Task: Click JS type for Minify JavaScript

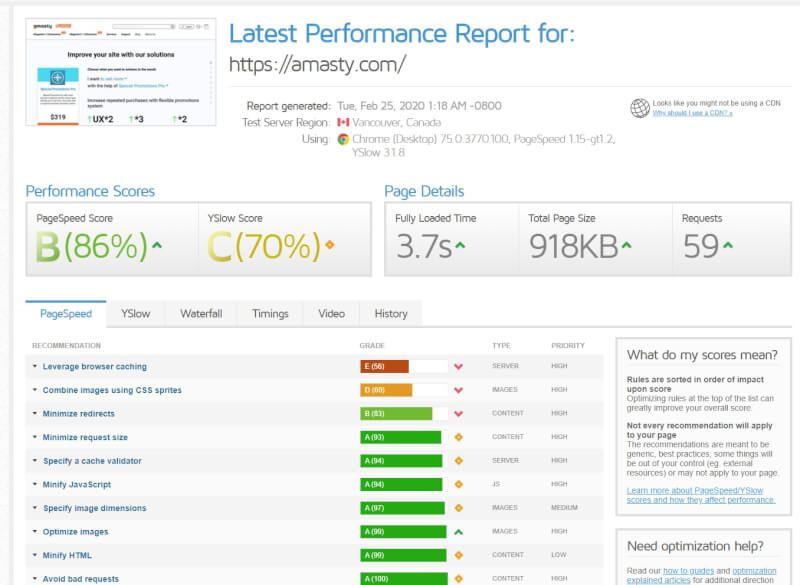Action: tap(496, 484)
